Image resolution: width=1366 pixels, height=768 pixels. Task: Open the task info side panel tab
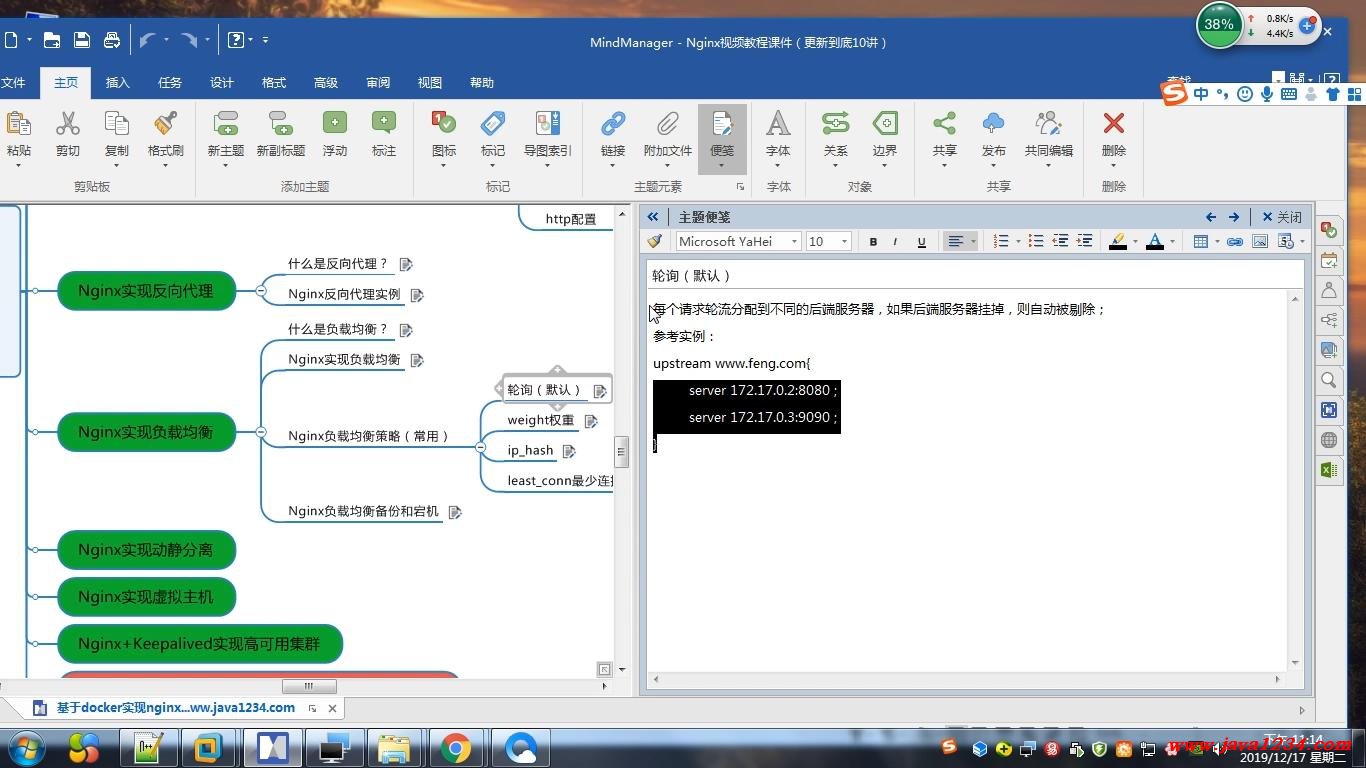tap(1329, 260)
